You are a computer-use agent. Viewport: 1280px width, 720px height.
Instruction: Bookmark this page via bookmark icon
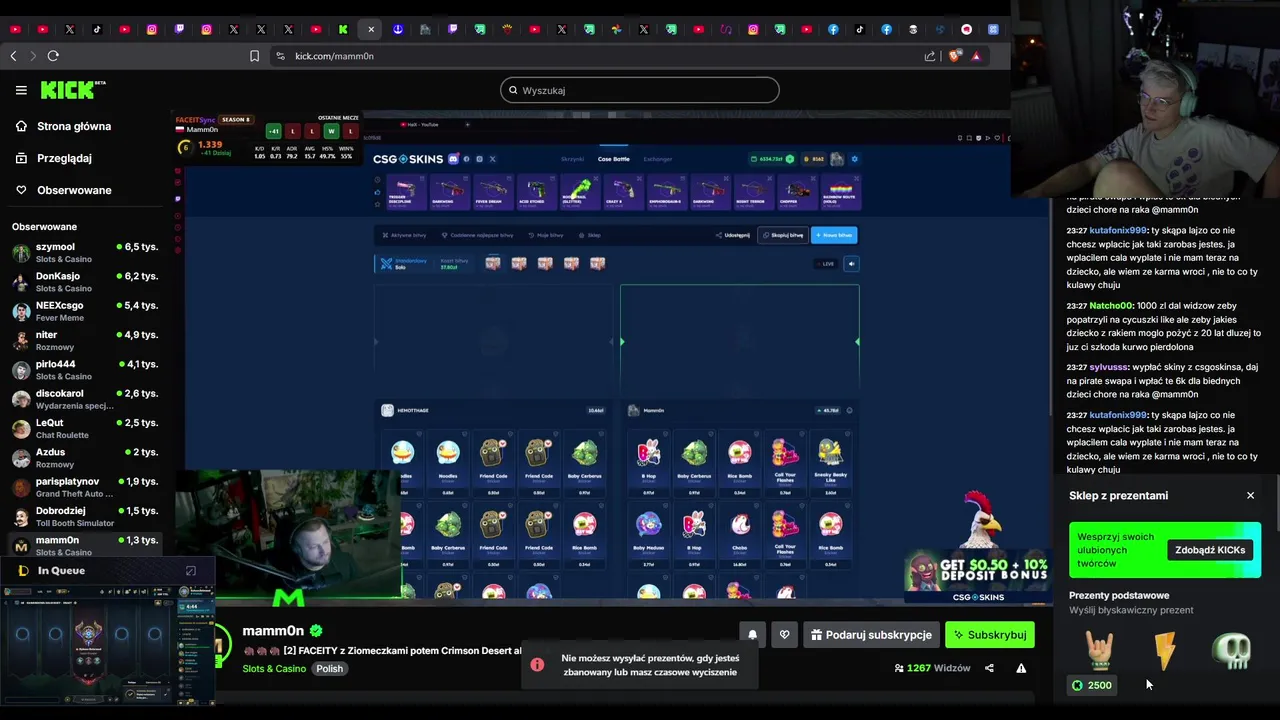click(254, 56)
